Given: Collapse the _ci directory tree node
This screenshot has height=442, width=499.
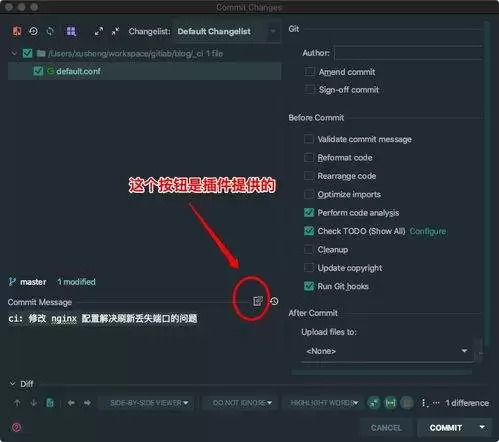Looking at the screenshot, I should (x=14, y=53).
